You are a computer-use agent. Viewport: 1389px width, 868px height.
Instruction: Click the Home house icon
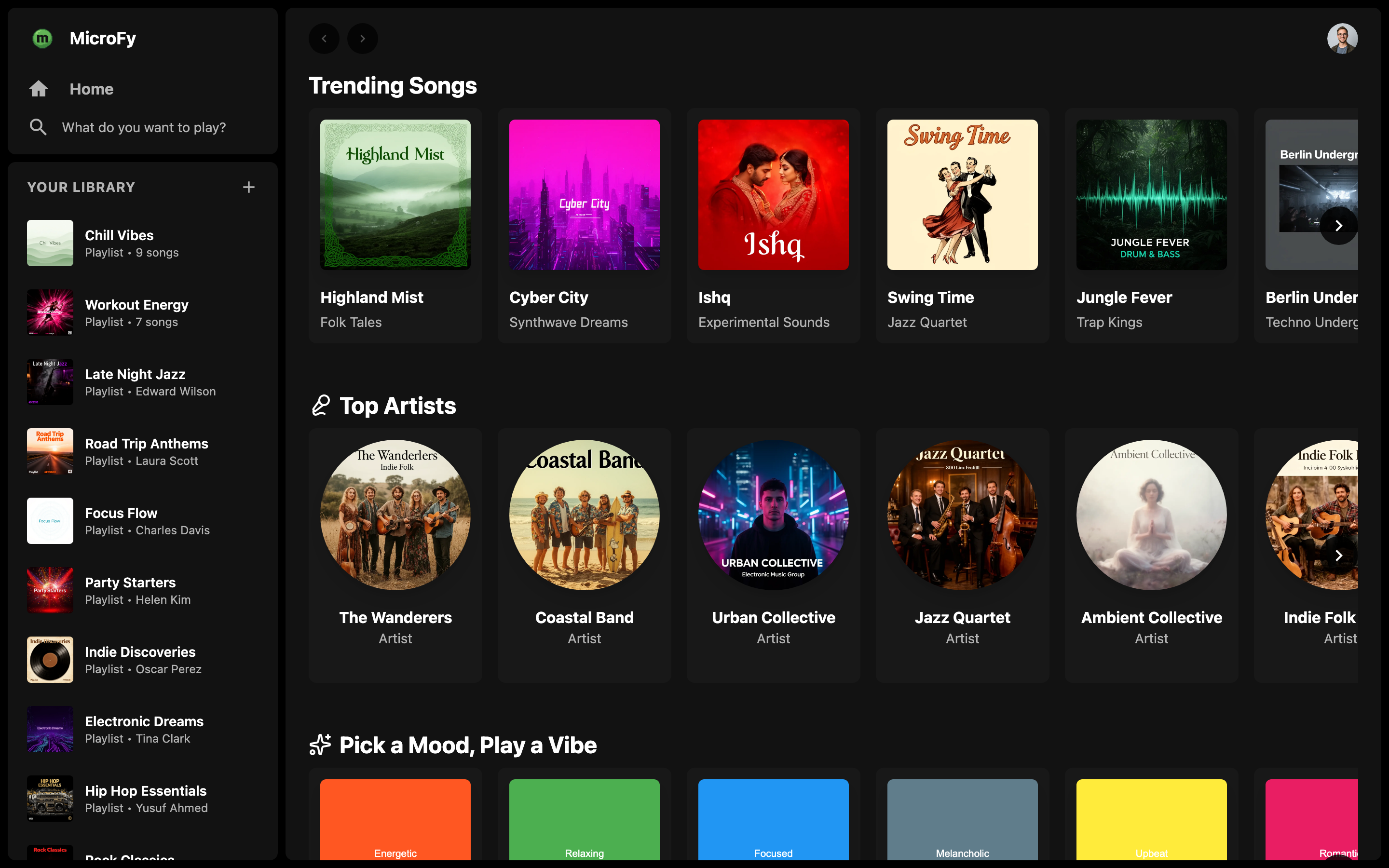pos(39,89)
